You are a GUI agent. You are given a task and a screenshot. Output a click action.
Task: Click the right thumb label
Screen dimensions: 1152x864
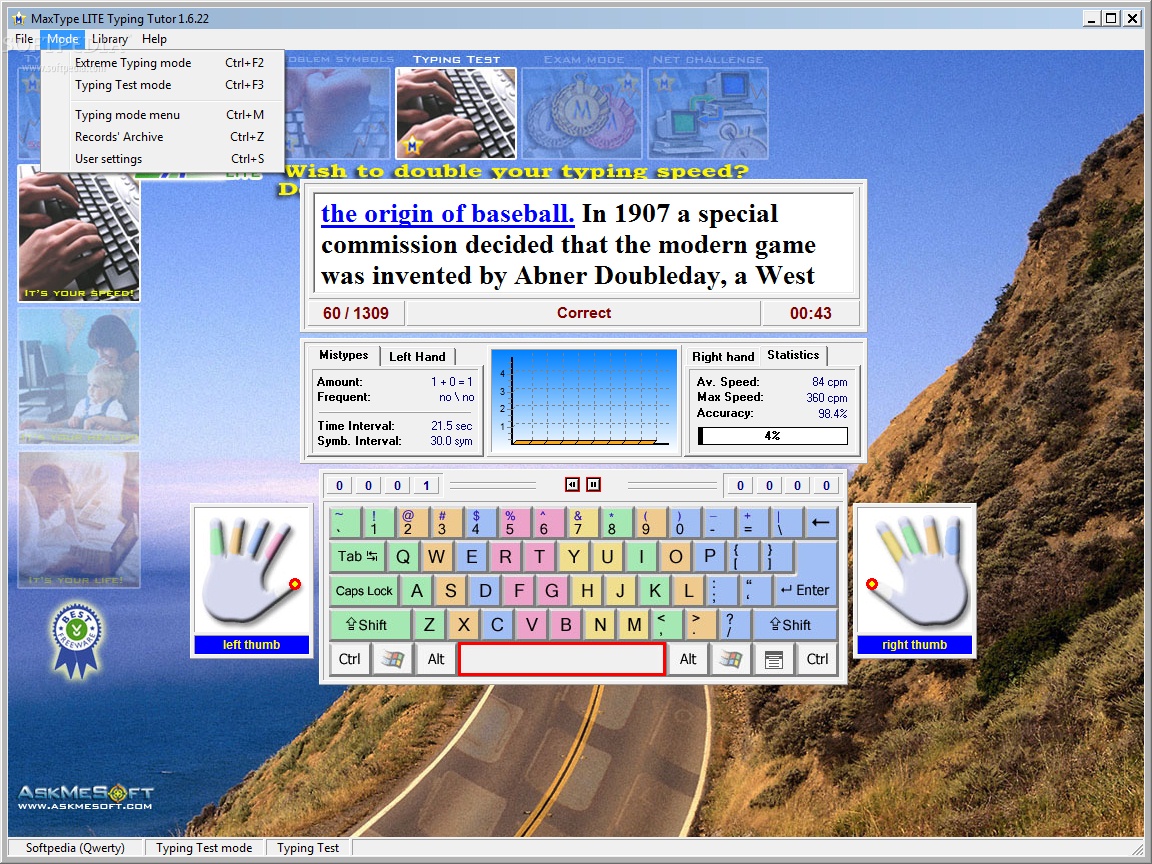[x=915, y=645]
